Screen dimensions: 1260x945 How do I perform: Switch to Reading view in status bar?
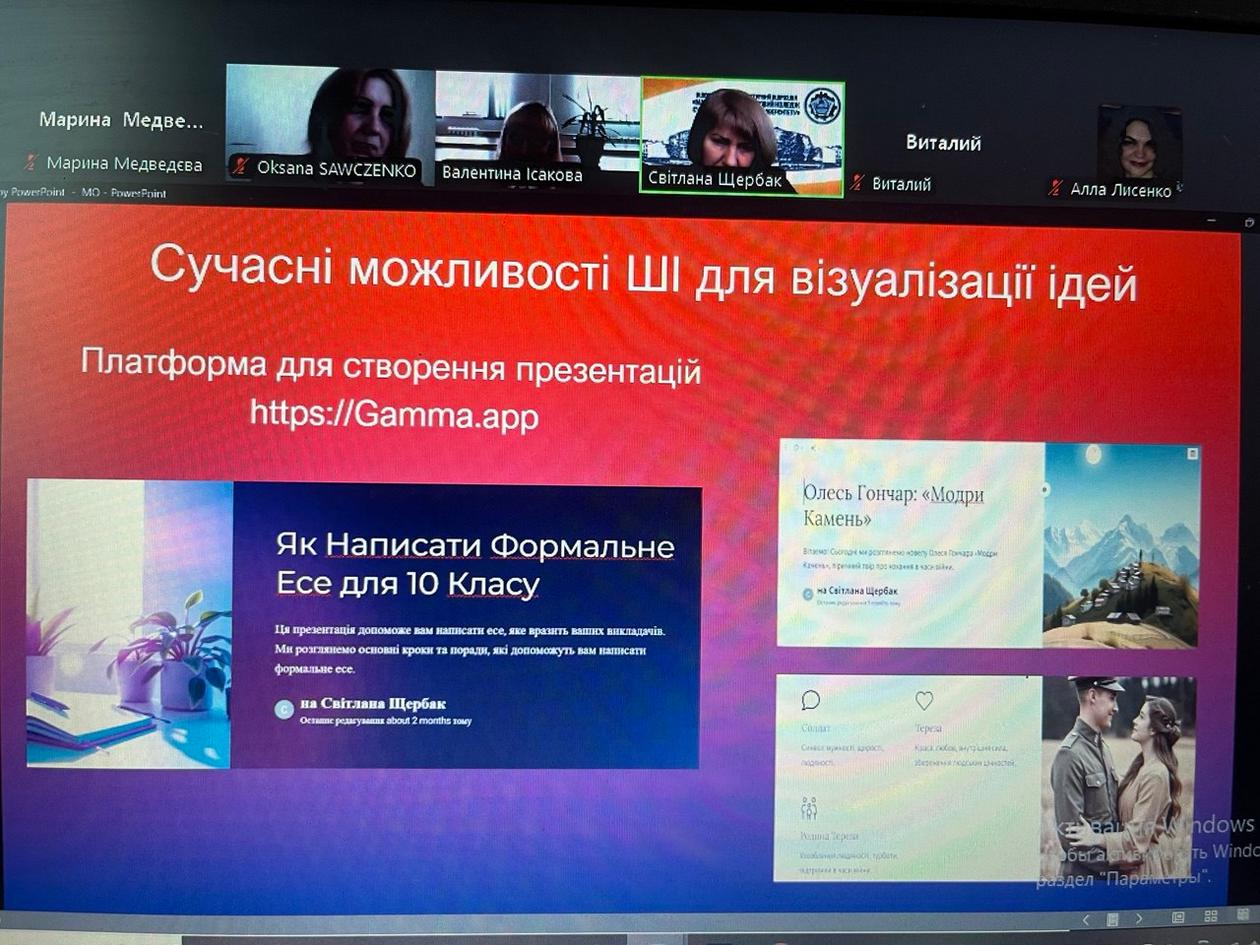pos(1243,916)
